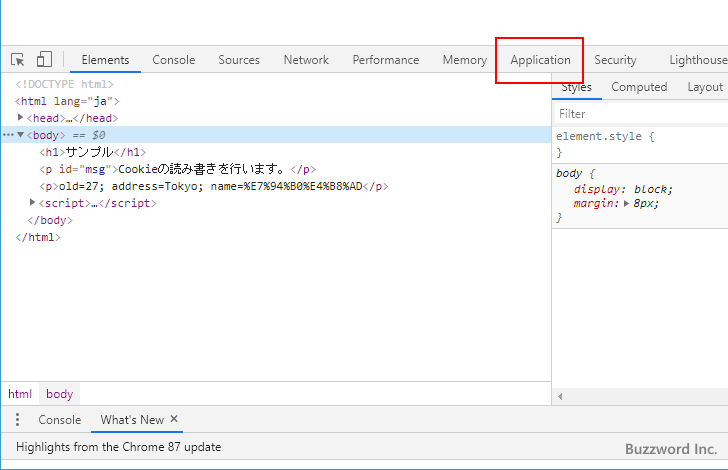Screen dimensions: 728x470
Task: Open the drawer three-dot menu icon
Action: point(17,419)
